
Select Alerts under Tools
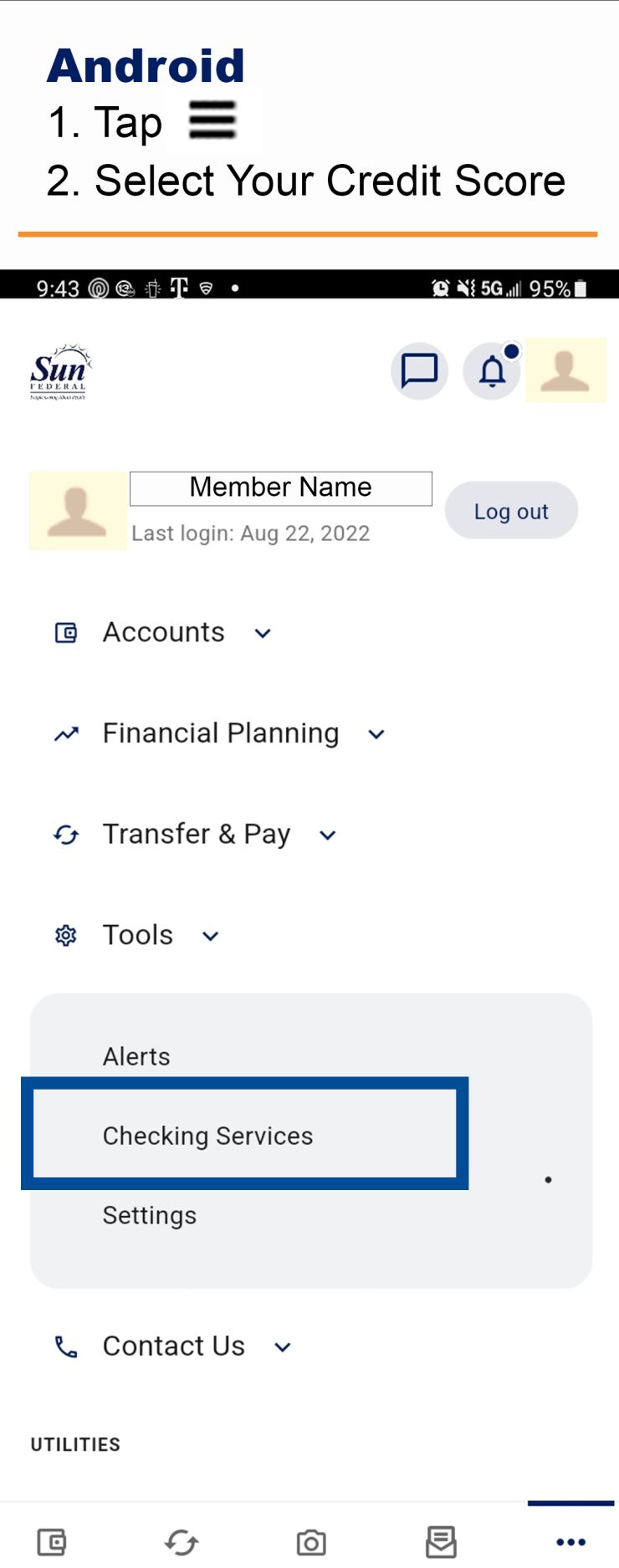click(136, 1056)
